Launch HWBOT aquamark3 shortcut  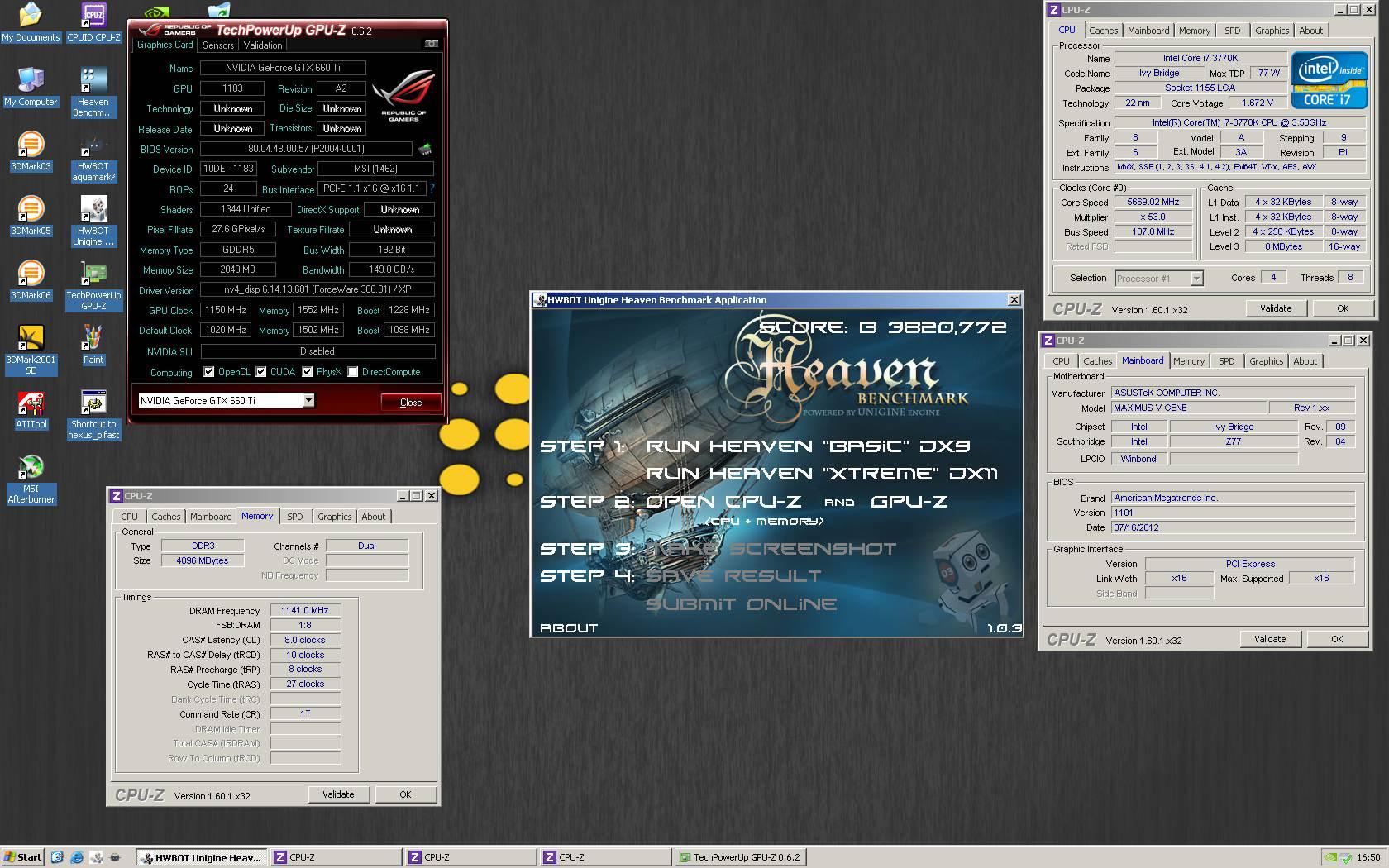pyautogui.click(x=93, y=157)
